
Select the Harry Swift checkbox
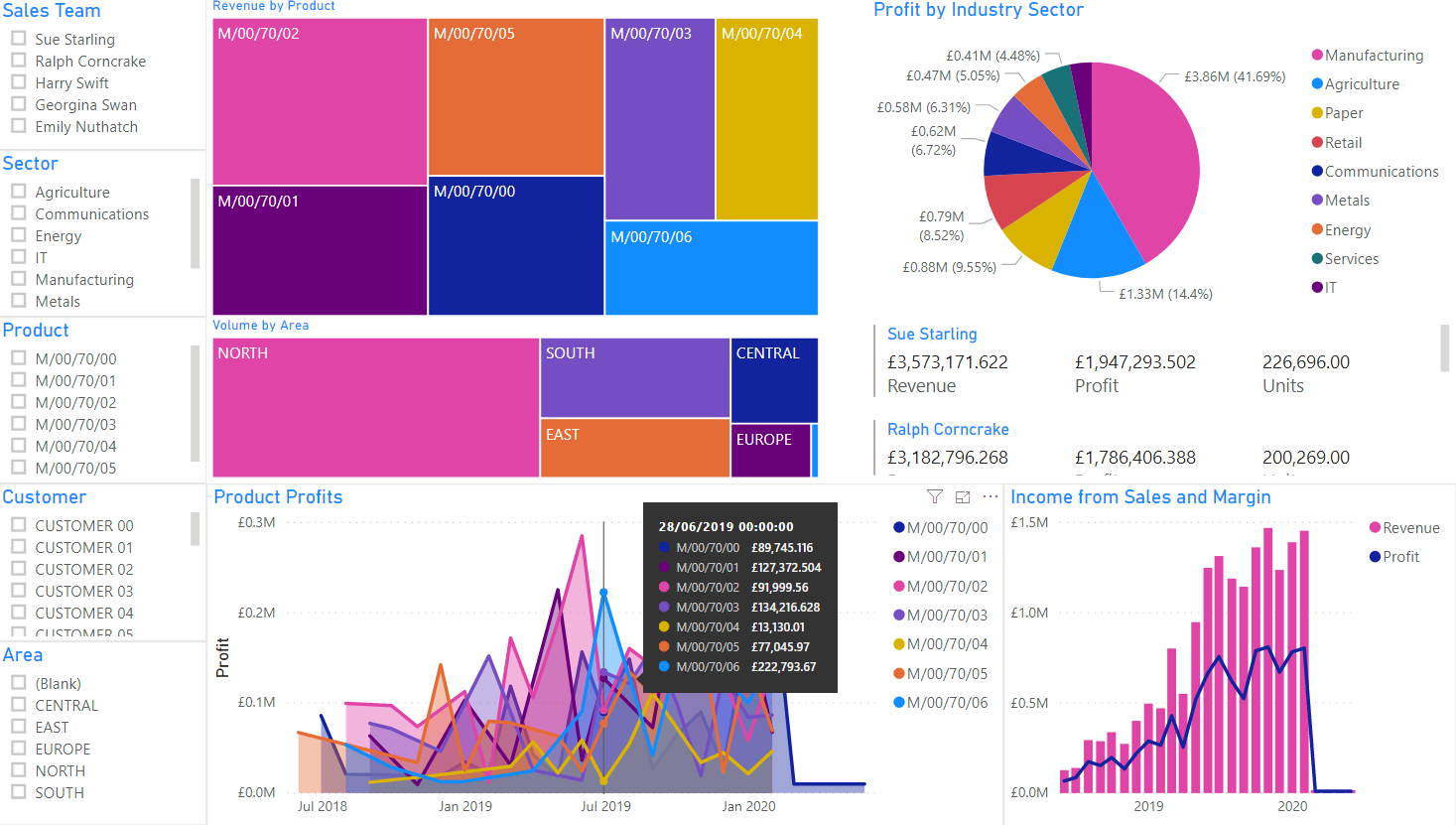pos(18,82)
